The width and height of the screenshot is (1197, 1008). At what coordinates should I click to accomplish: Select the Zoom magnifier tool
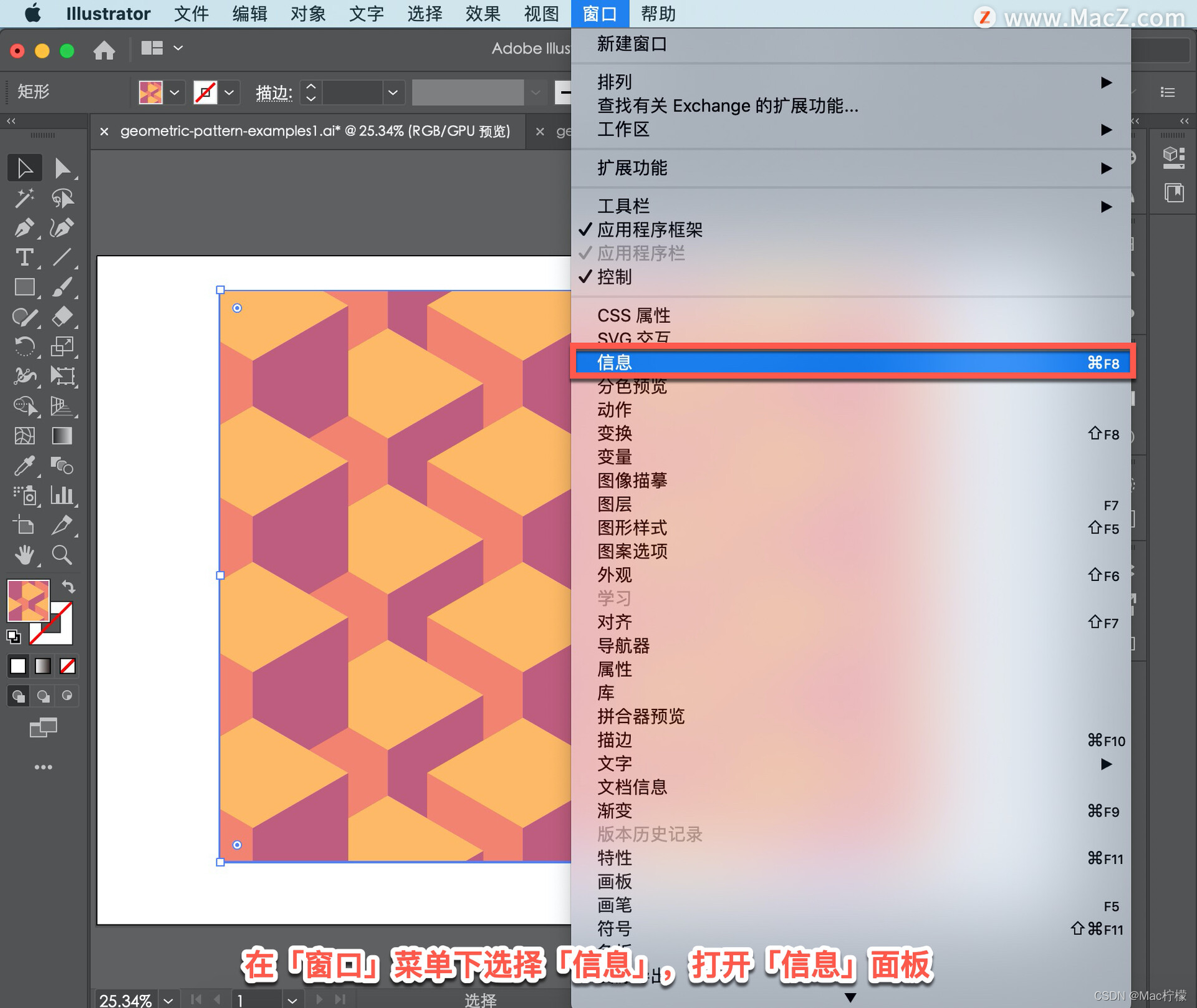[x=62, y=554]
